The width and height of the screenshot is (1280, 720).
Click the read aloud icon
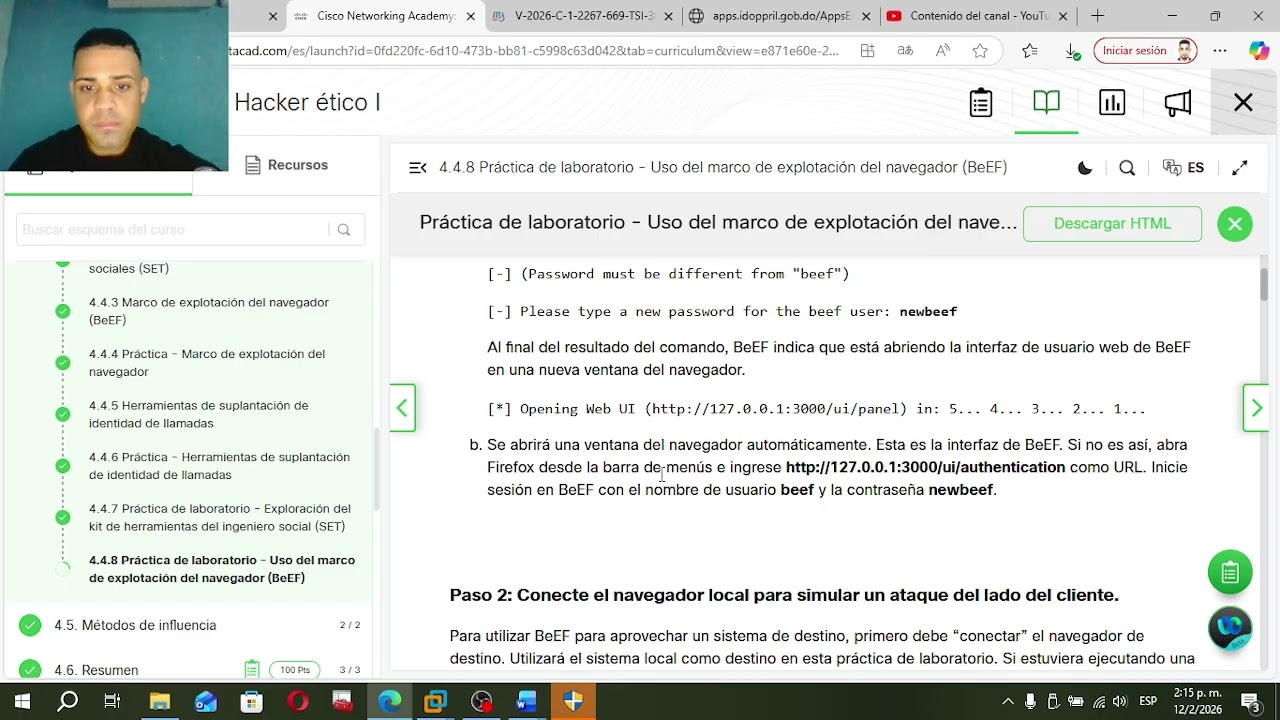(943, 51)
